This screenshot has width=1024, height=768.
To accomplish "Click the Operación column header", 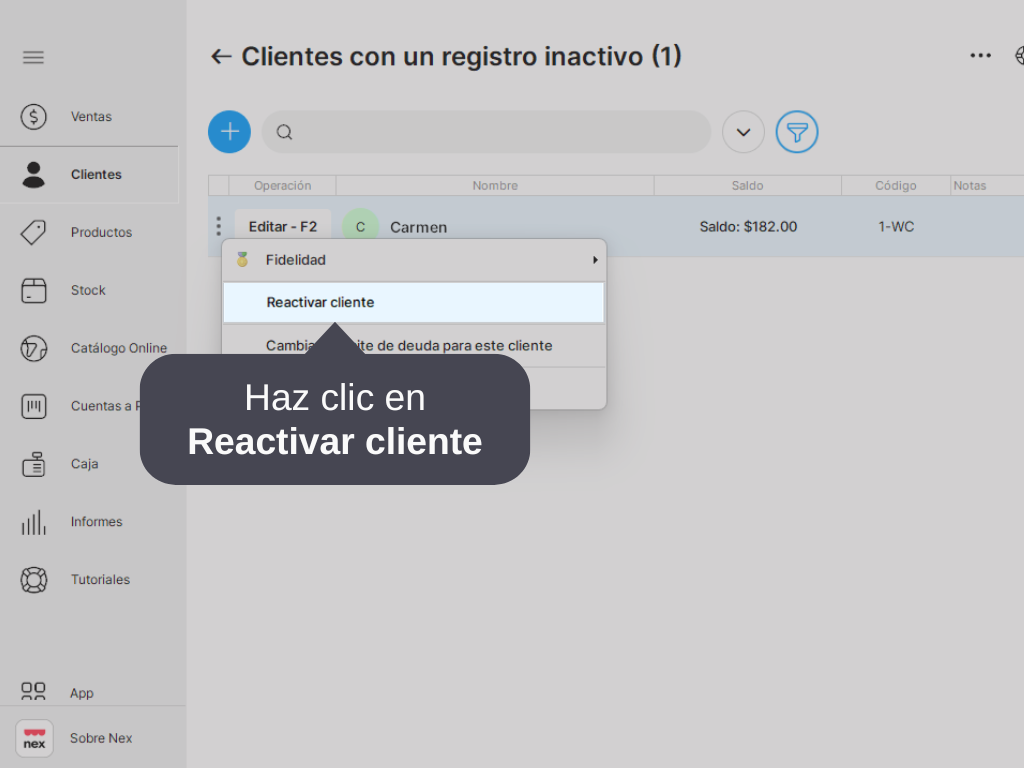I will click(283, 185).
